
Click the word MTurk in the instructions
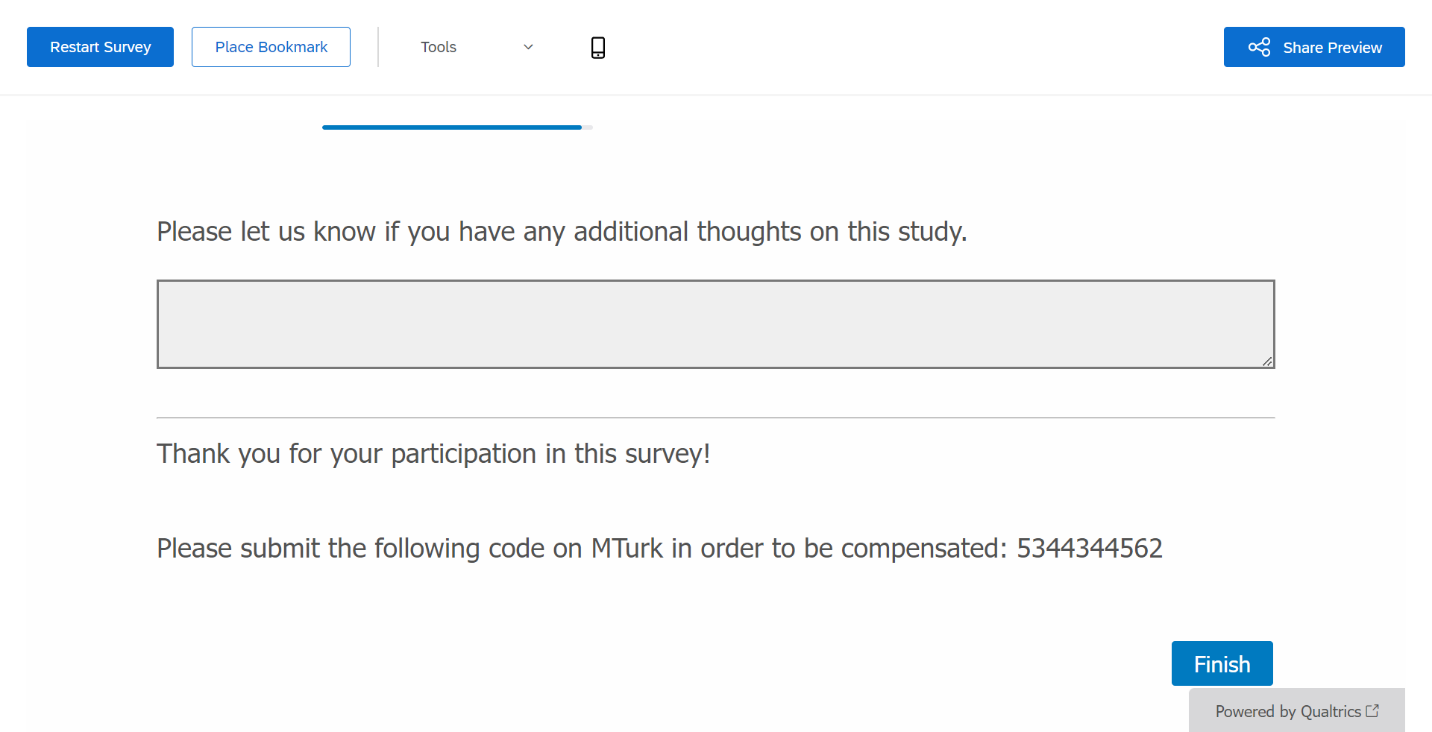point(627,548)
